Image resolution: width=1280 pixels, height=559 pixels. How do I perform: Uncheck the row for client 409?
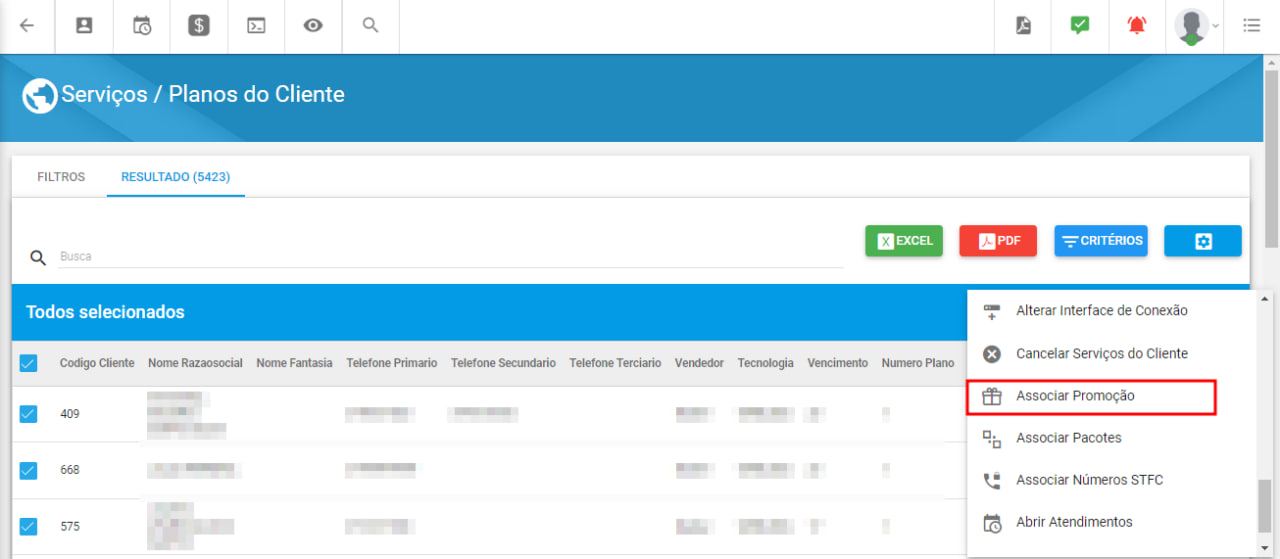28,414
